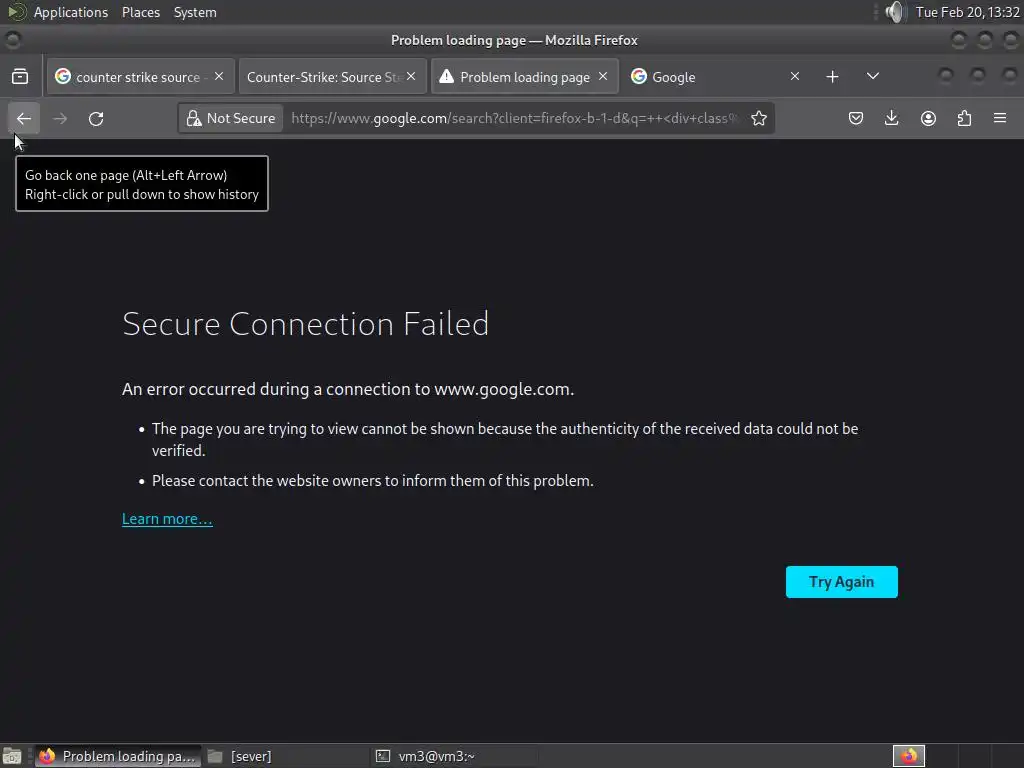
Task: Switch to the Counter-Strike: Source Steam tab
Action: tap(324, 77)
